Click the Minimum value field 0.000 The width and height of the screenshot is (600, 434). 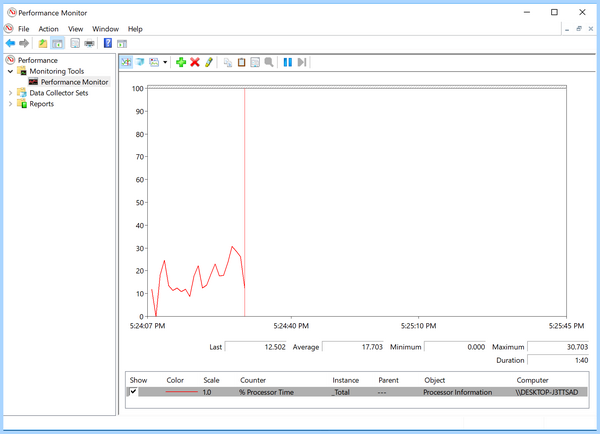[455, 347]
